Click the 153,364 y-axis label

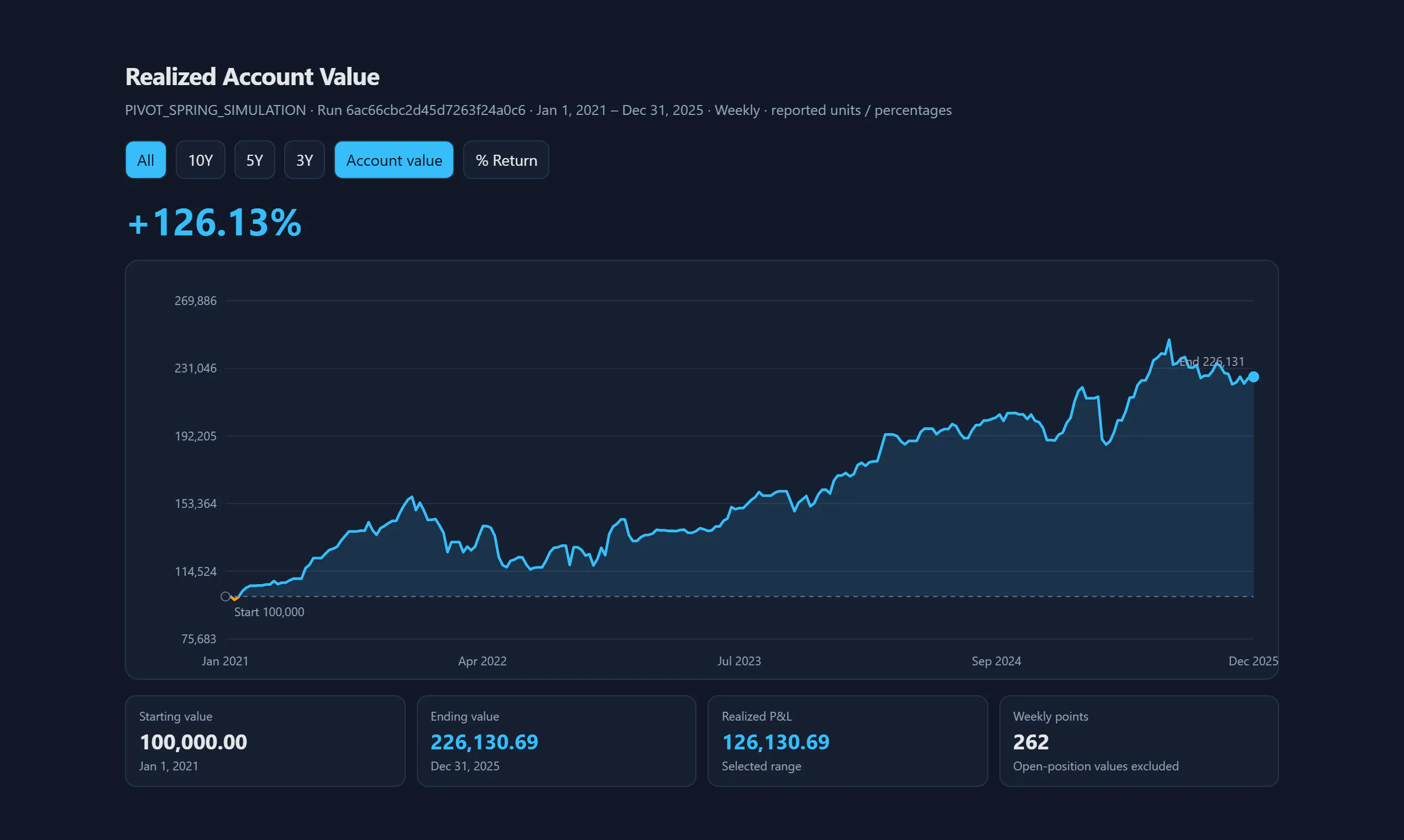click(195, 504)
